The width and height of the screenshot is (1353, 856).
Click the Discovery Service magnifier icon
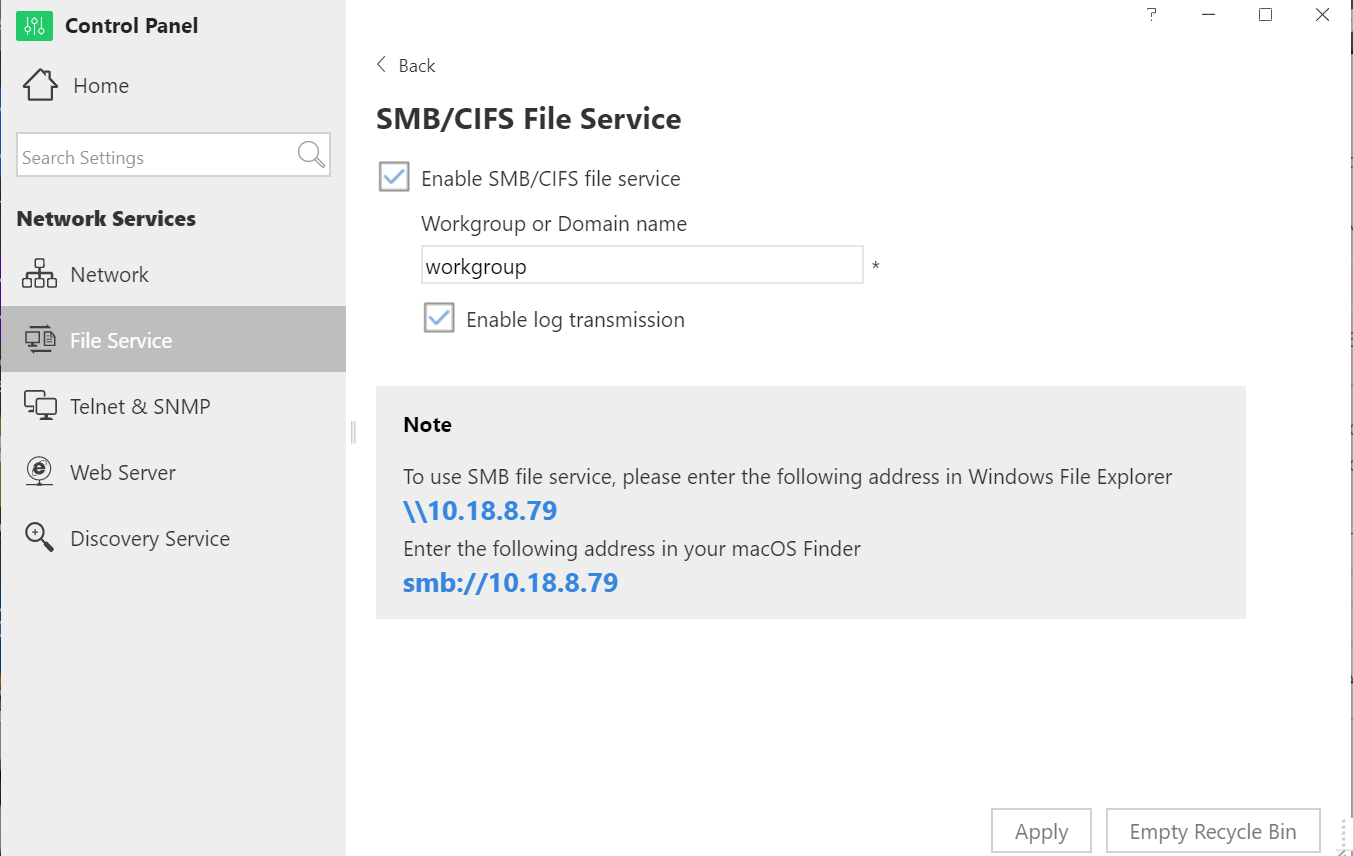coord(39,537)
